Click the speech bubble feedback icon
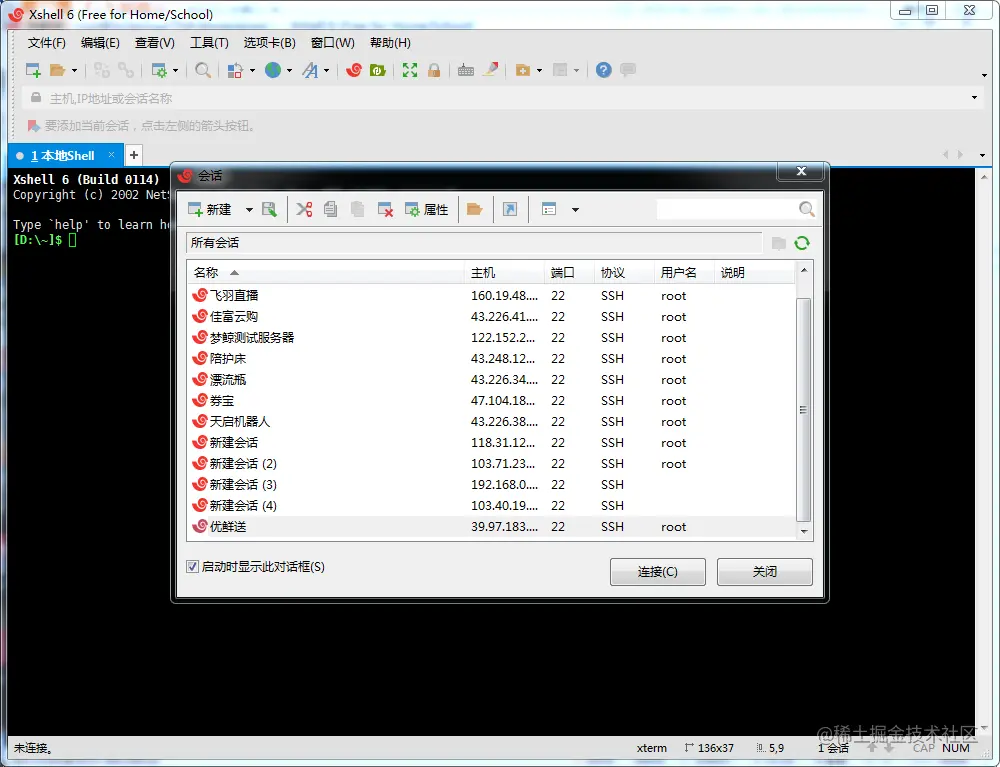This screenshot has height=767, width=1000. 628,69
